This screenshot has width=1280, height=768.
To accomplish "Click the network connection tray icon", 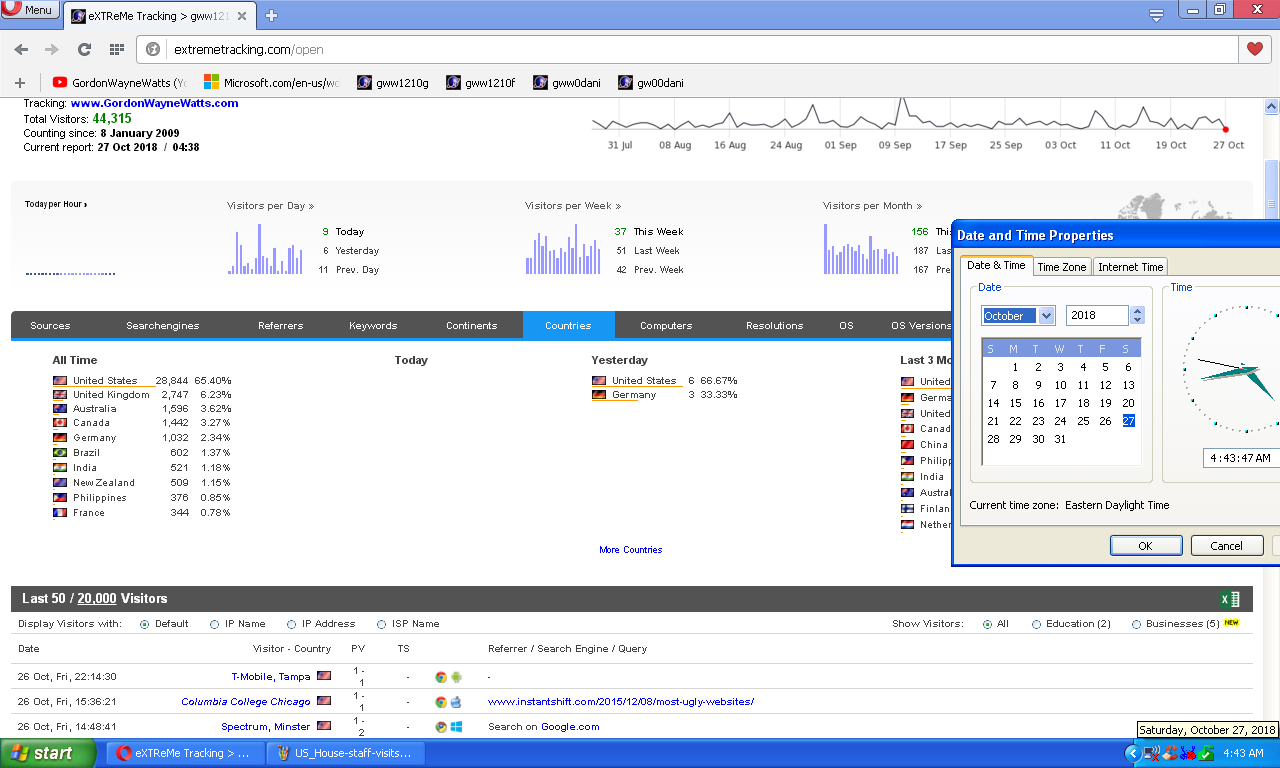I will pos(1151,753).
